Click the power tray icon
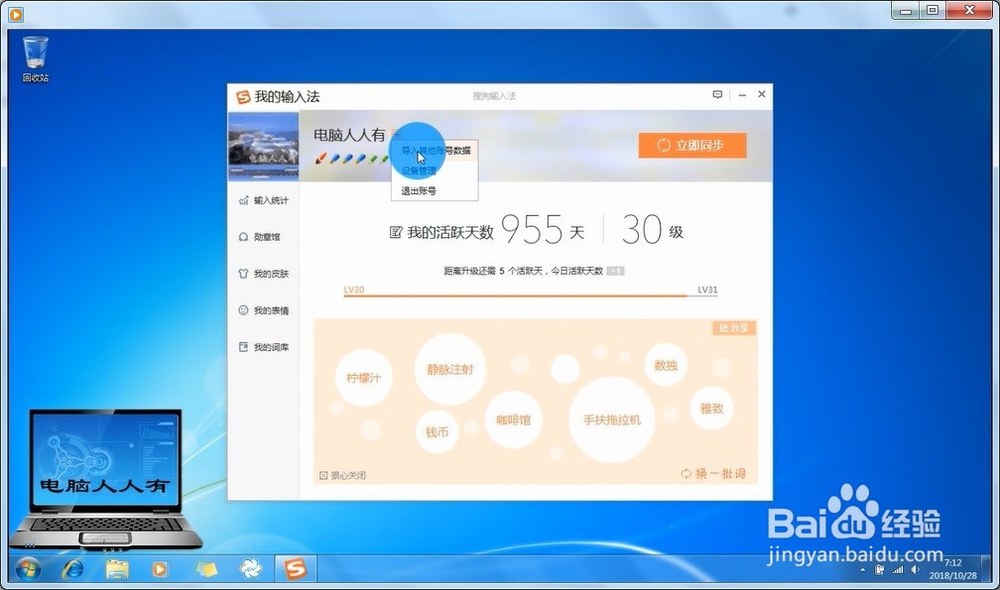The image size is (1000, 590). click(879, 570)
